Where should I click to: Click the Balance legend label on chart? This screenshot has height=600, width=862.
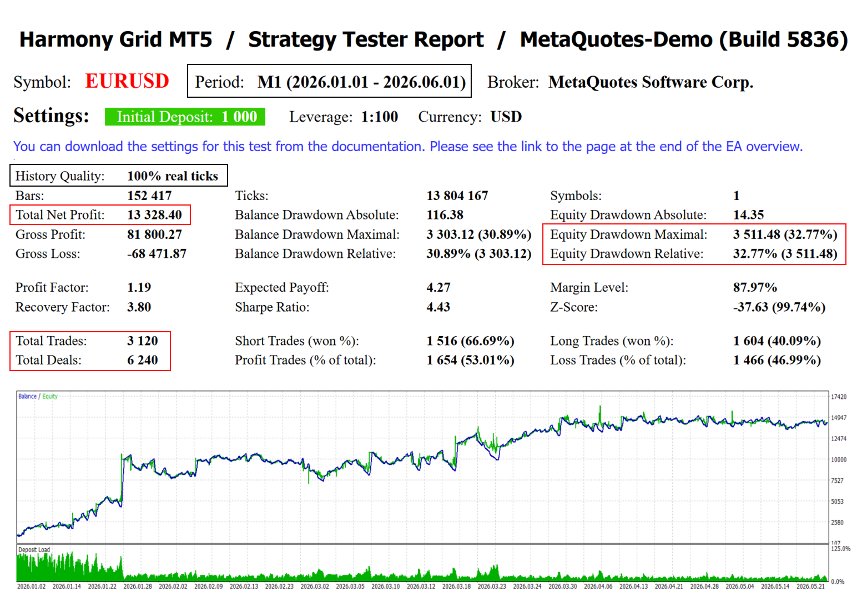(x=27, y=396)
